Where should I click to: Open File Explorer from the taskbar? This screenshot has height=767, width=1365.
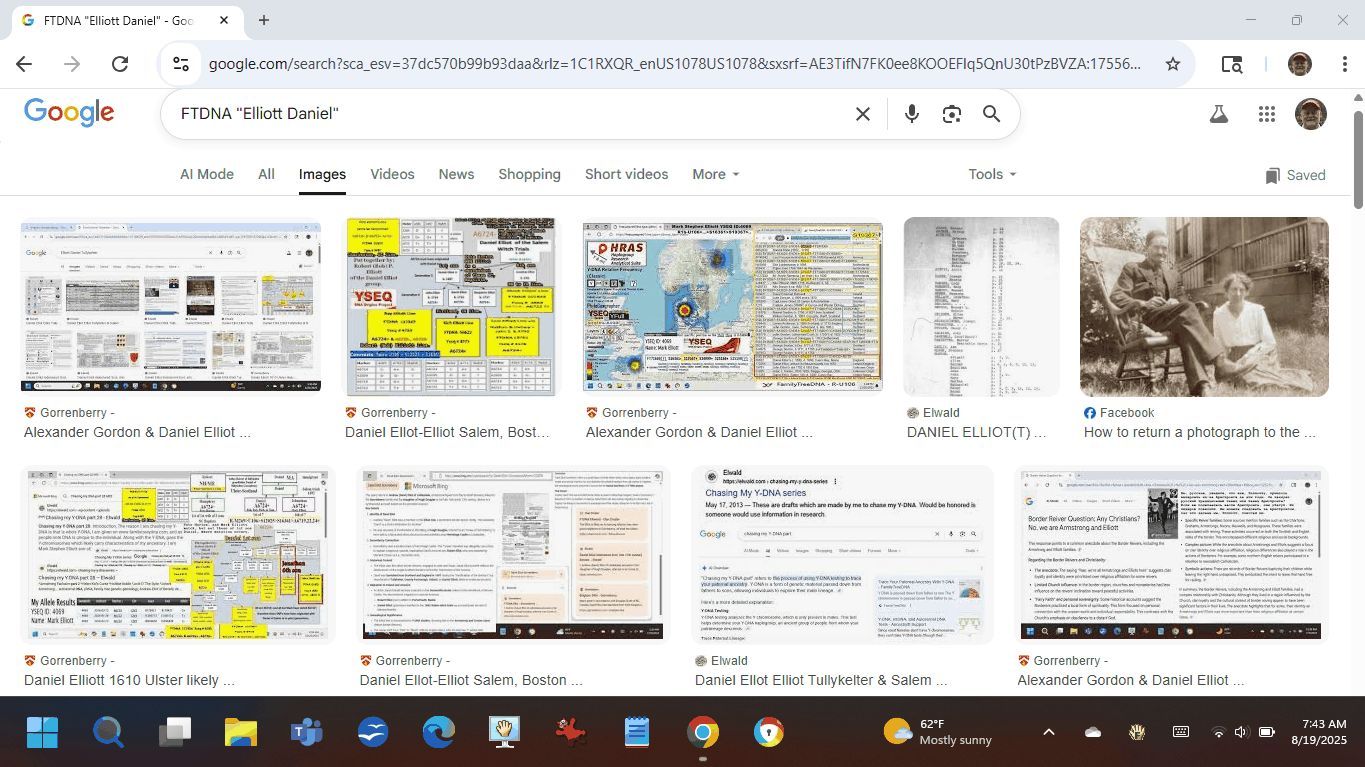pos(241,732)
